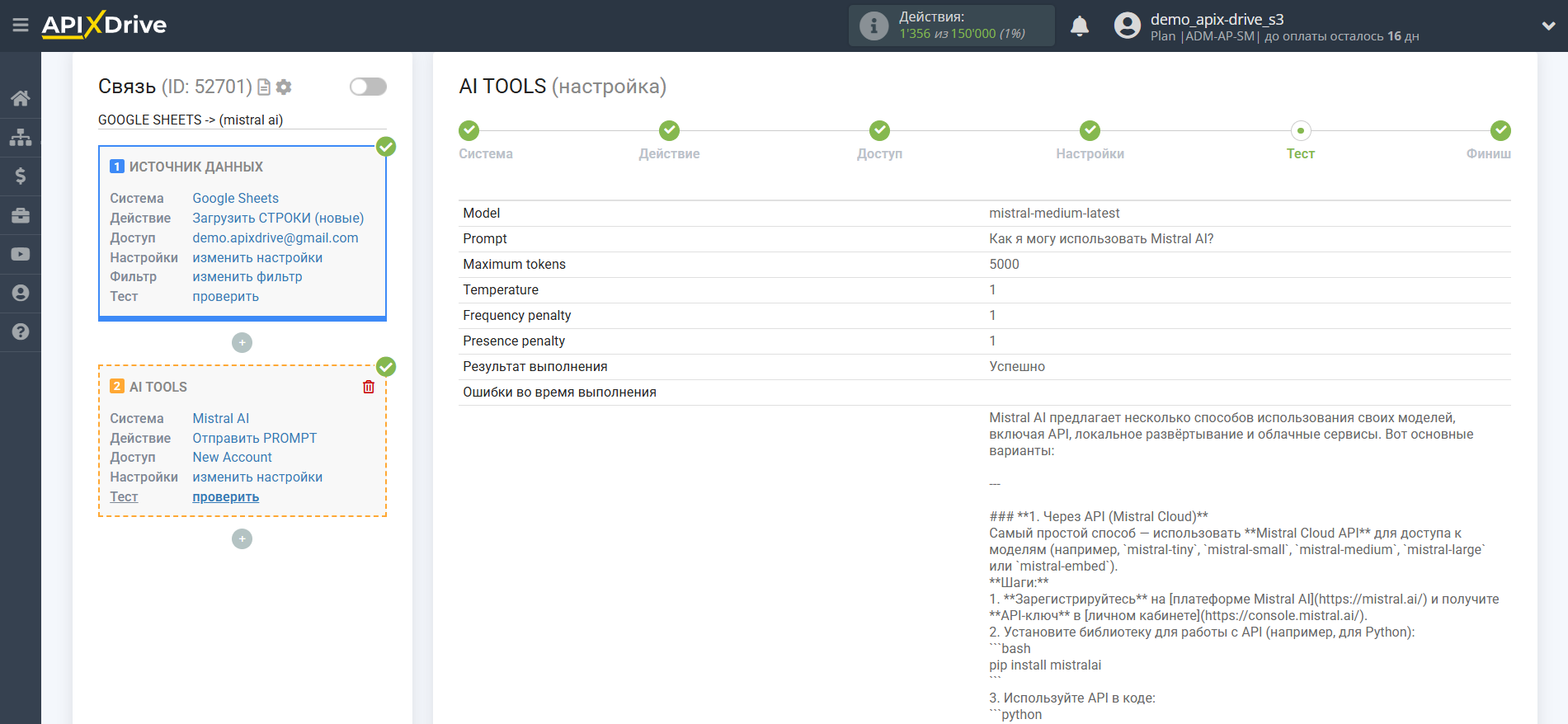
Task: Expand the account dropdown chevron
Action: pos(1548,26)
